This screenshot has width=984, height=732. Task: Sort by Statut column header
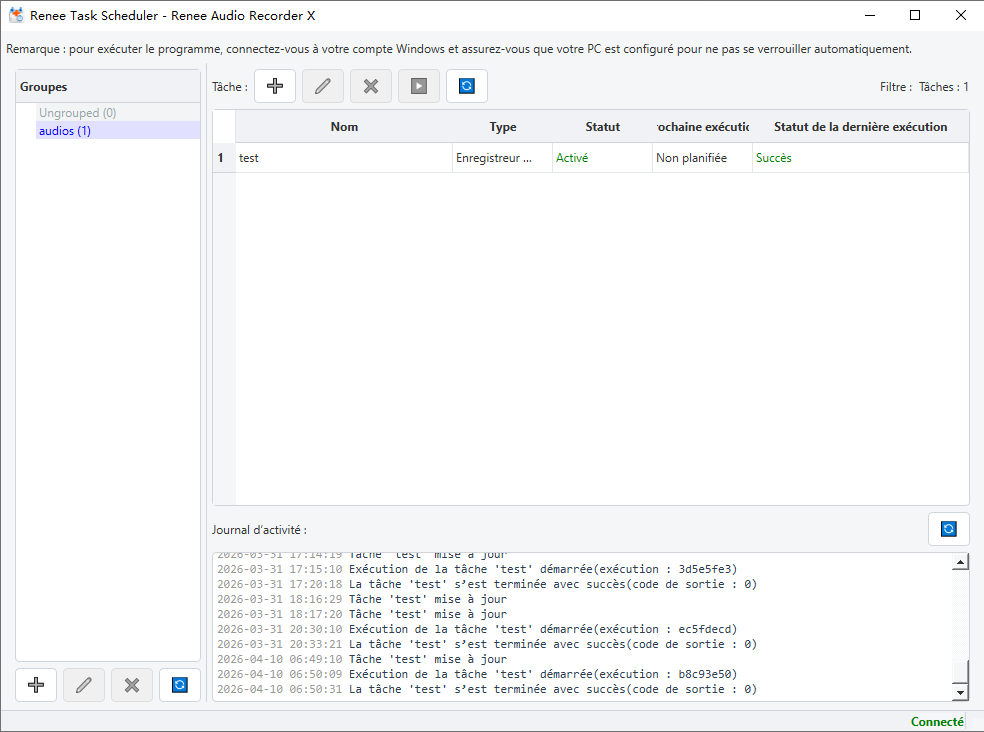point(602,127)
